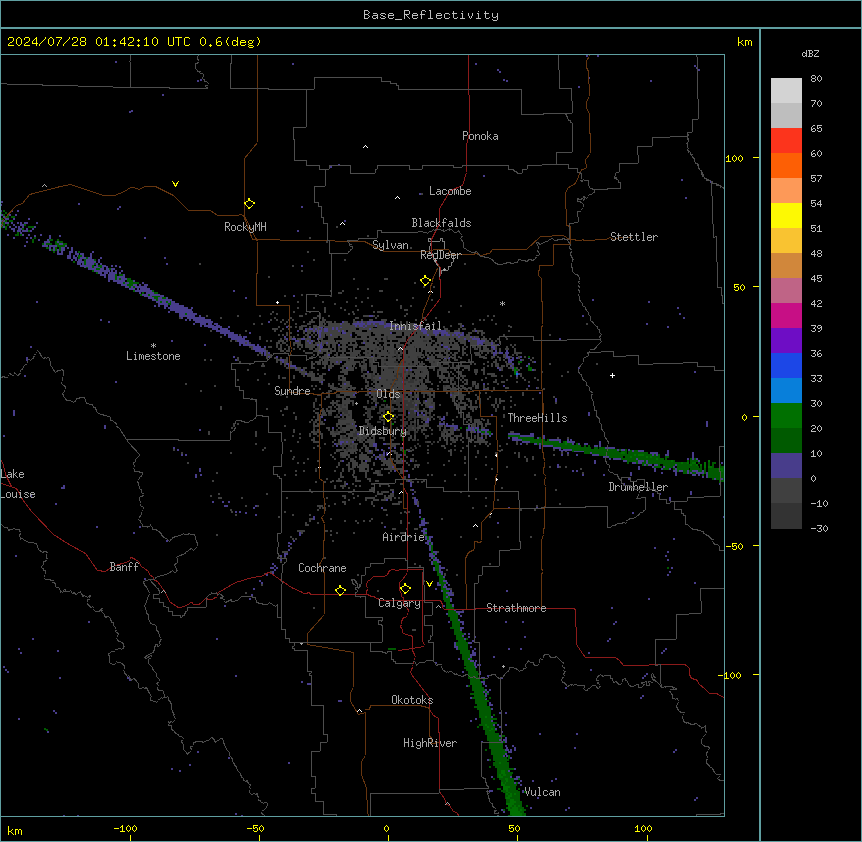Click the red 65 dBZ color swatch
The height and width of the screenshot is (842, 862).
tap(786, 141)
